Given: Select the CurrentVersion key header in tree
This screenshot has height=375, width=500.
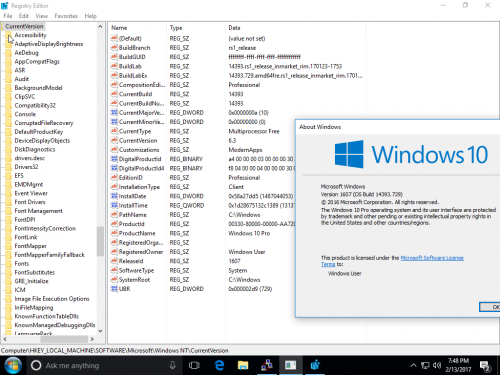Looking at the screenshot, I should pyautogui.click(x=24, y=26).
